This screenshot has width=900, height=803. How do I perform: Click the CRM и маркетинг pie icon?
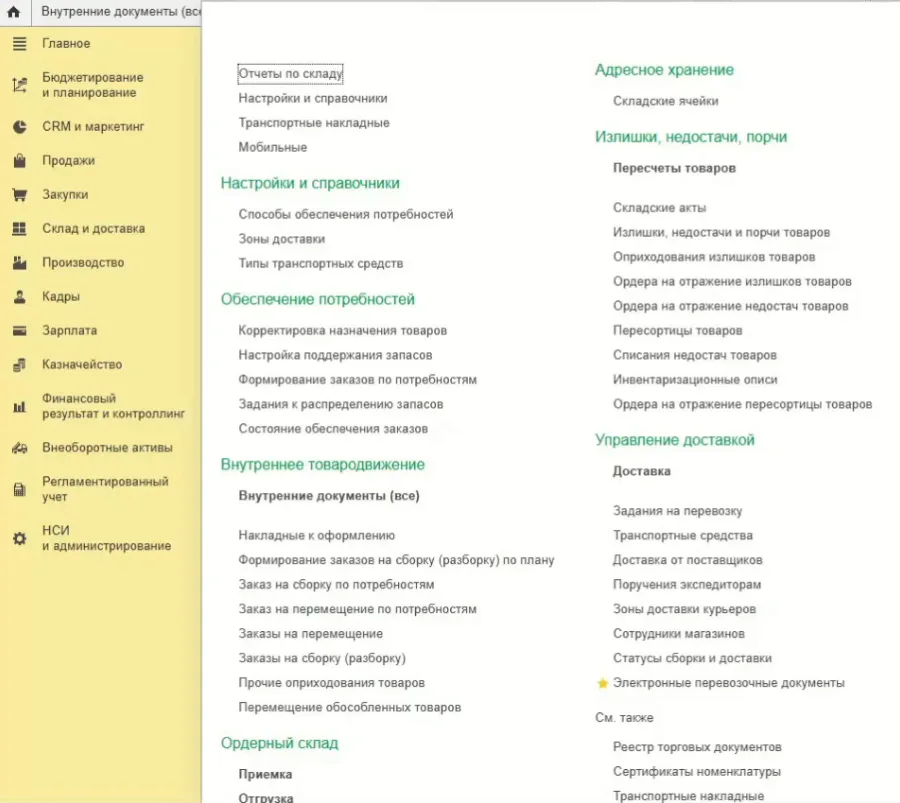pos(20,127)
